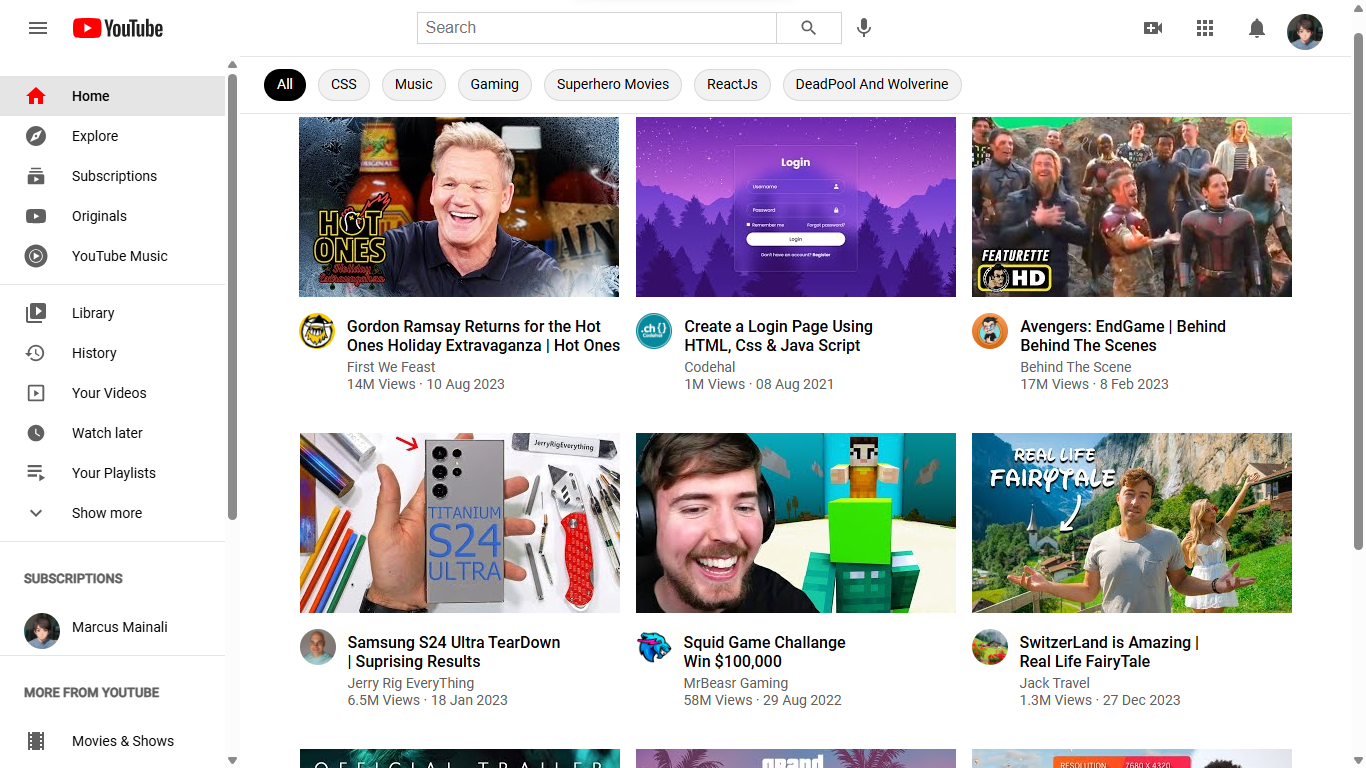Click the First We Feast channel avatar

click(317, 331)
